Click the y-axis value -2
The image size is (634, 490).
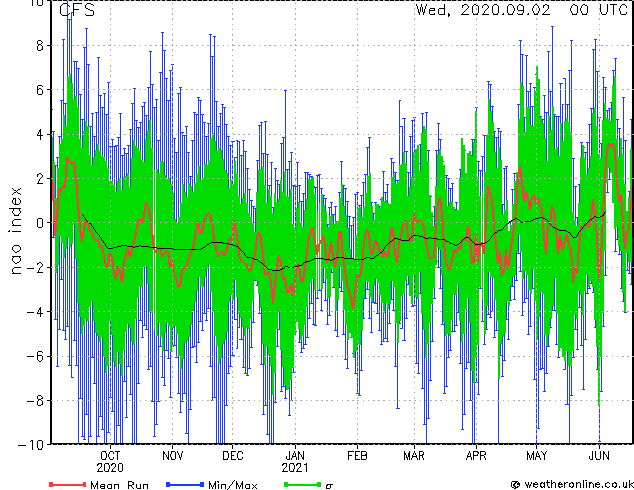[x=35, y=267]
